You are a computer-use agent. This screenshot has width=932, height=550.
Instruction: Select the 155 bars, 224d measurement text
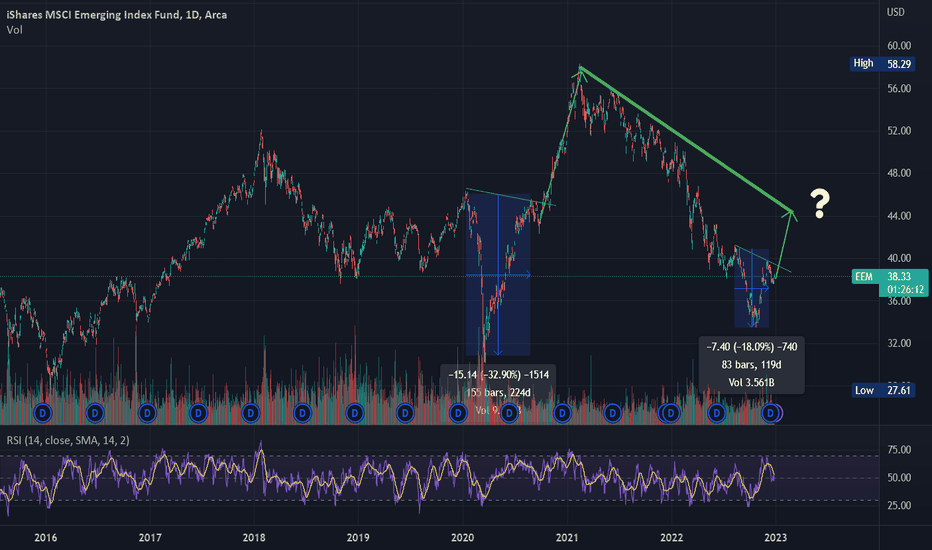(498, 392)
